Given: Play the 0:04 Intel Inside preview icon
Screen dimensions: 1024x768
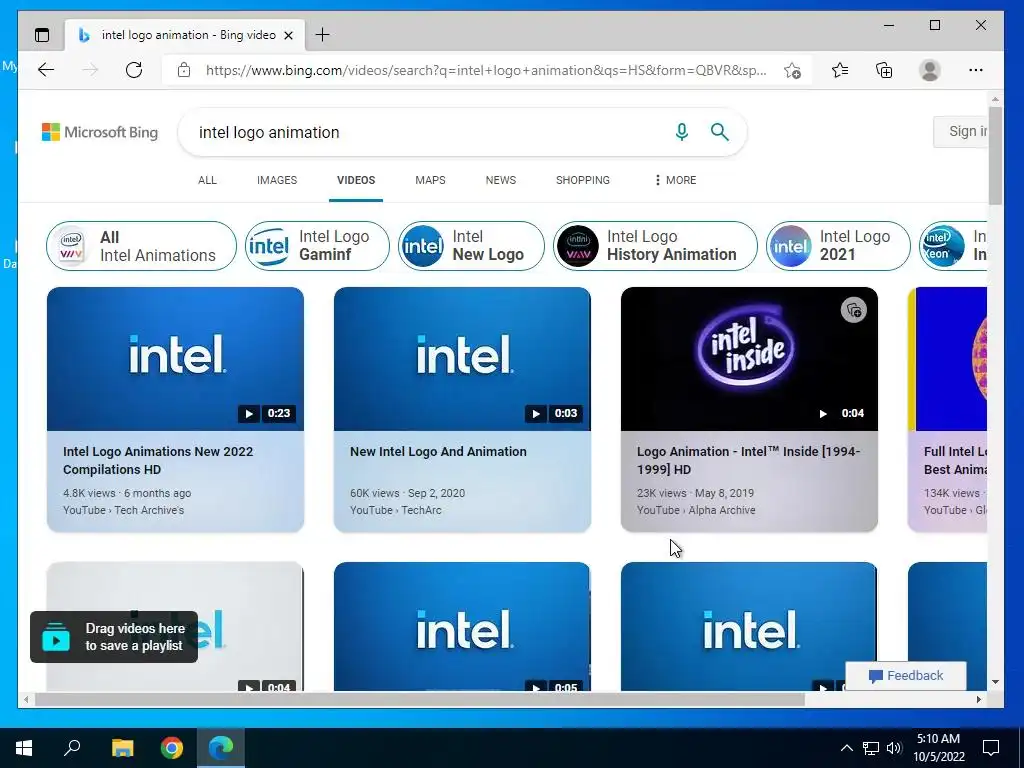Looking at the screenshot, I should point(823,413).
